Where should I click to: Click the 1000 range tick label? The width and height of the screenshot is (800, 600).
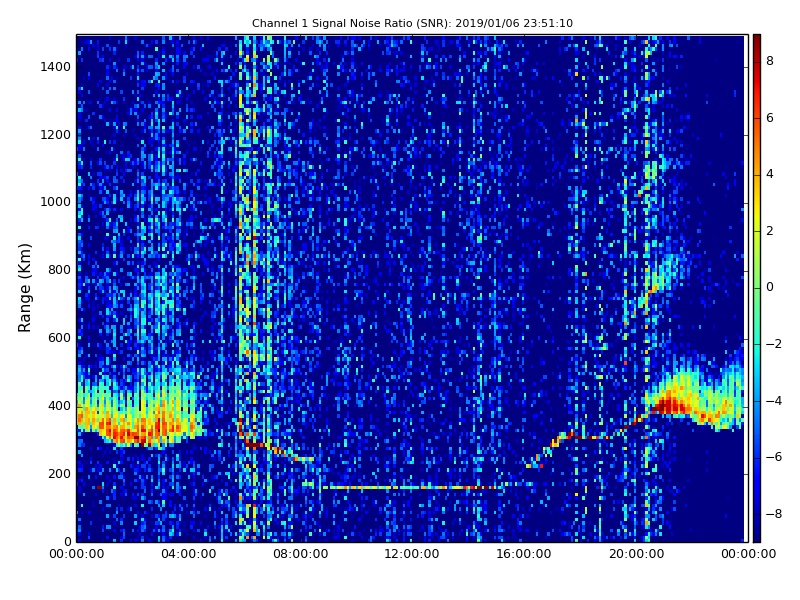(x=56, y=202)
